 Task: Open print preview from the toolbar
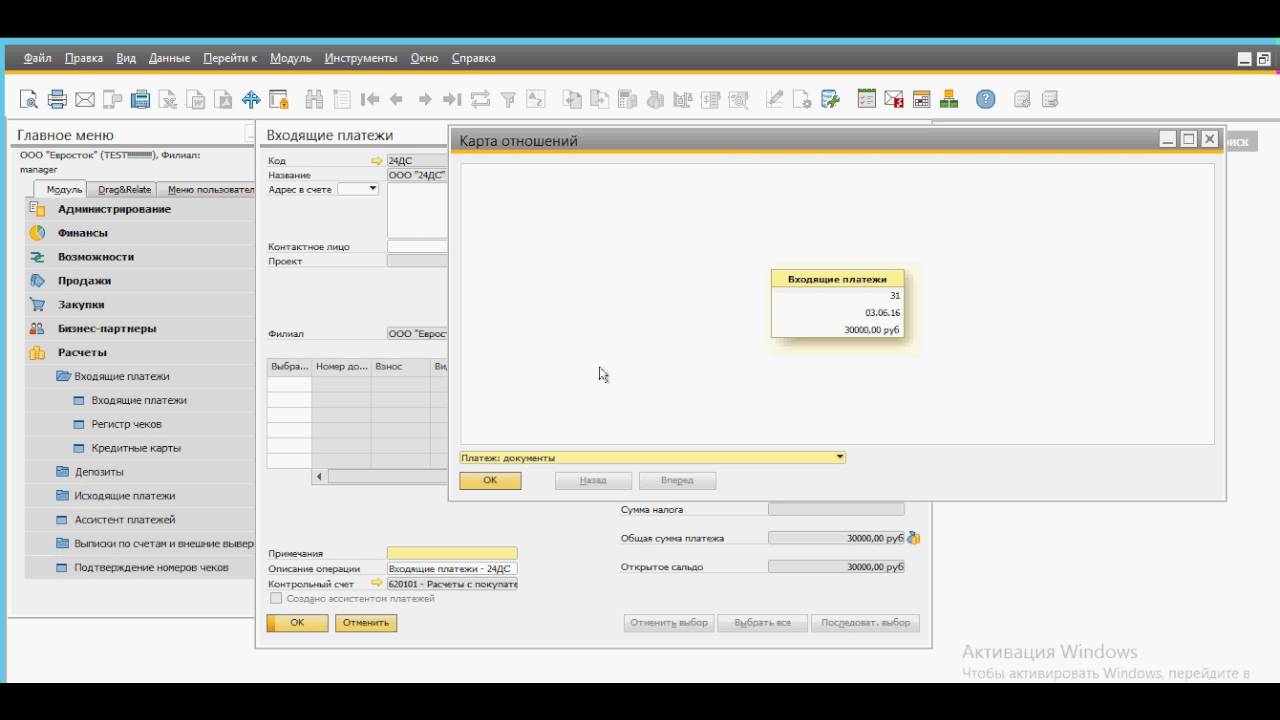[29, 99]
